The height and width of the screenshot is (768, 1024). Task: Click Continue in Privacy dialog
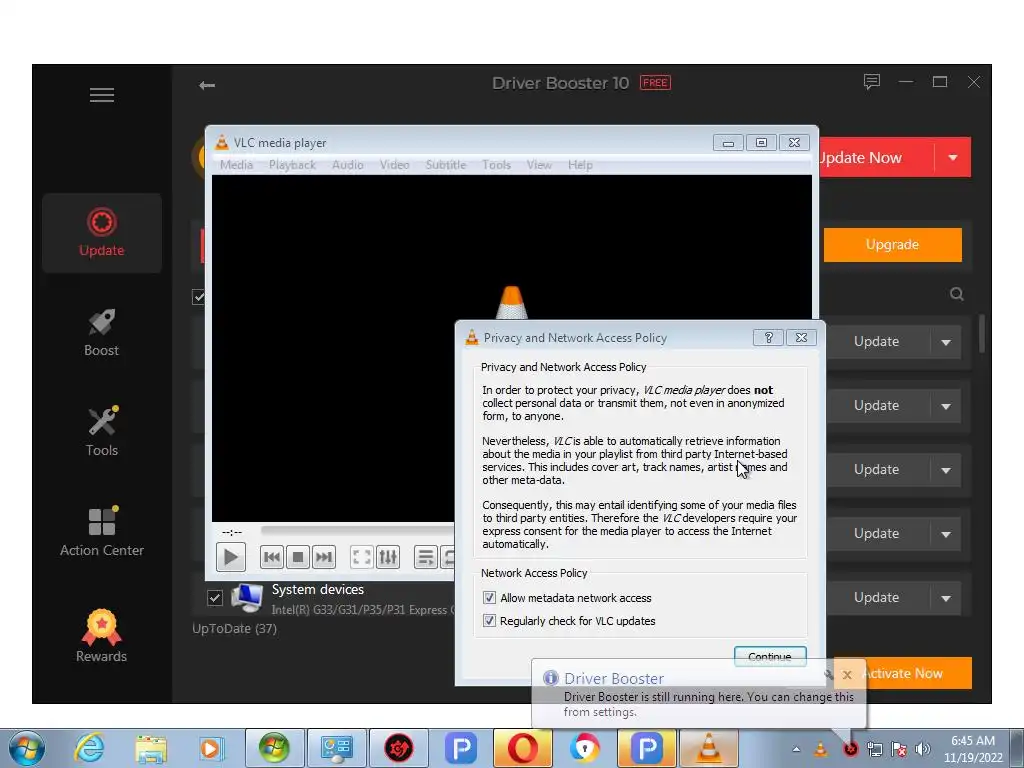770,656
